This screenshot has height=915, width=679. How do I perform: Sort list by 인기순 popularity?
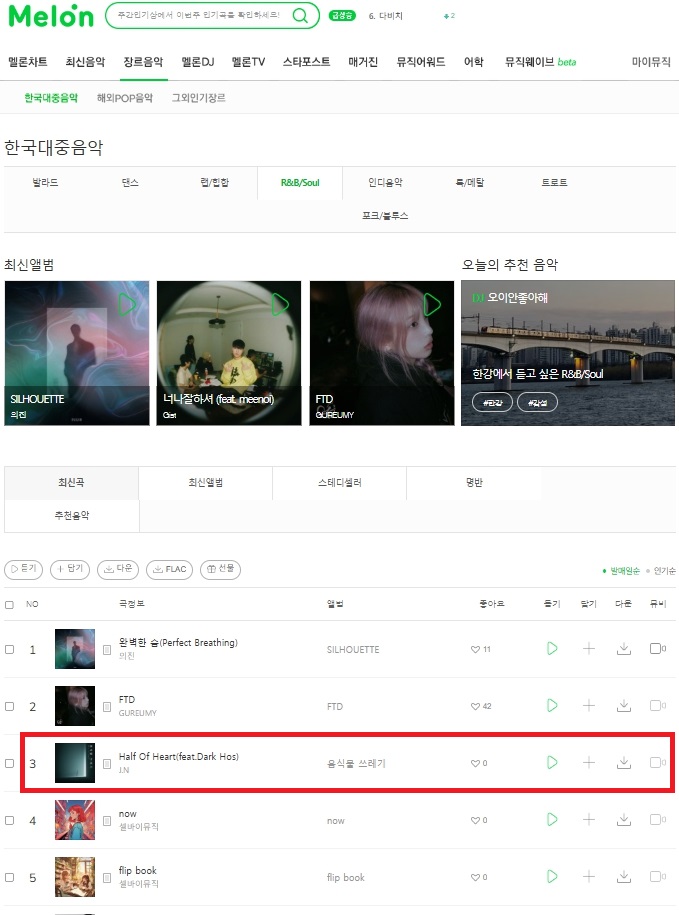[664, 570]
